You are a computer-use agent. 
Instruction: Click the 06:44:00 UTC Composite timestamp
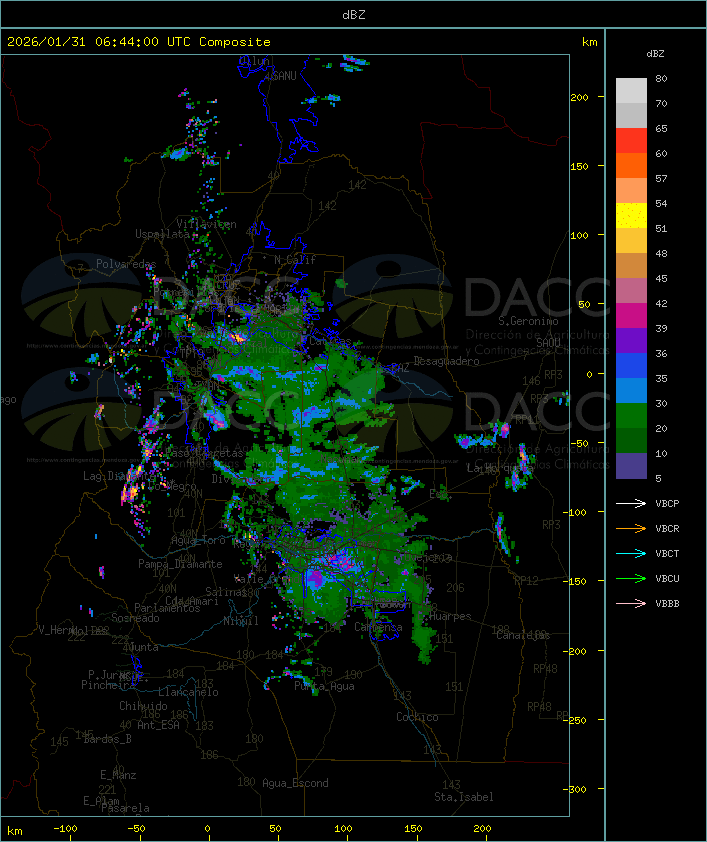click(139, 42)
